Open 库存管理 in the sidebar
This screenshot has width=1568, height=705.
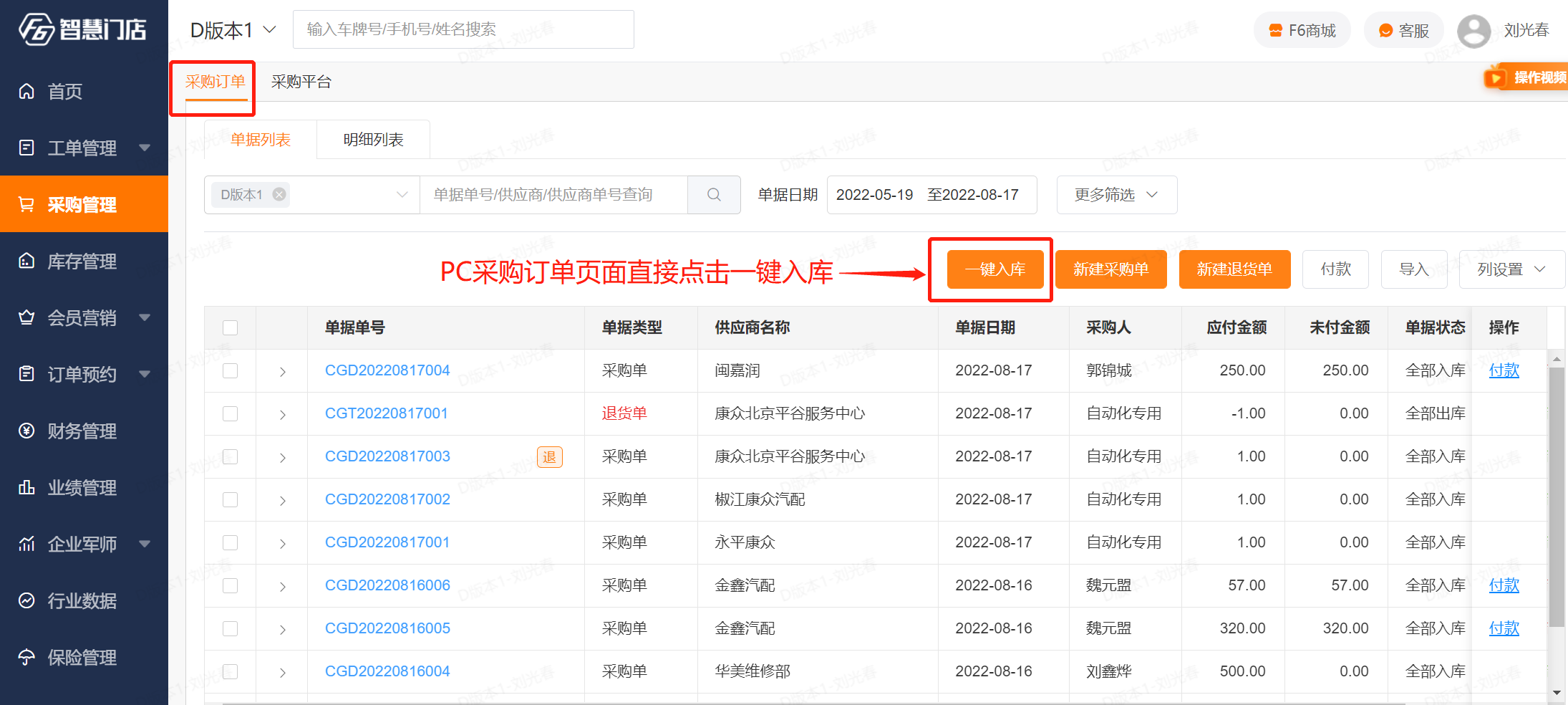point(84,261)
